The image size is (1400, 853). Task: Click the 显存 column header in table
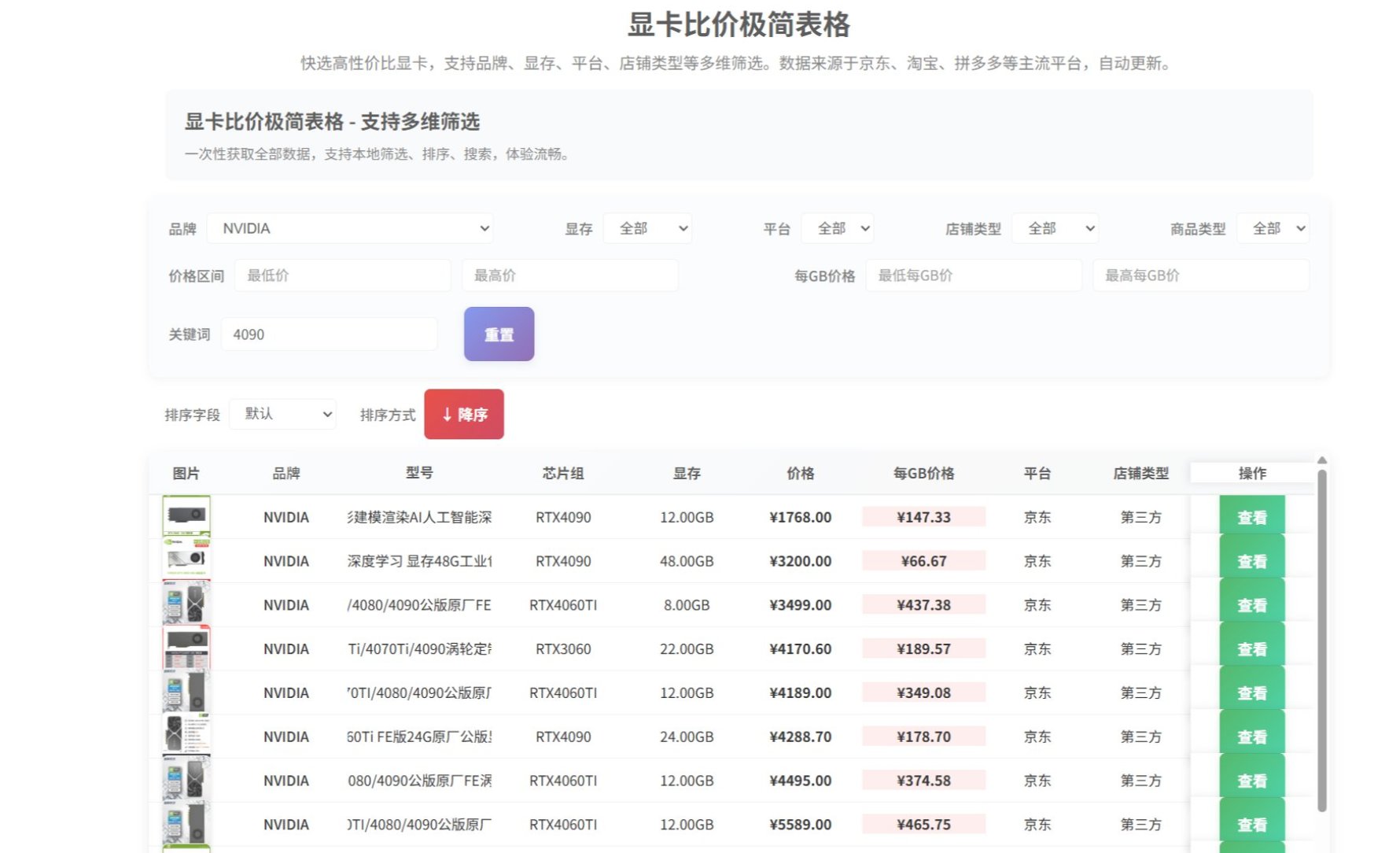click(x=687, y=473)
